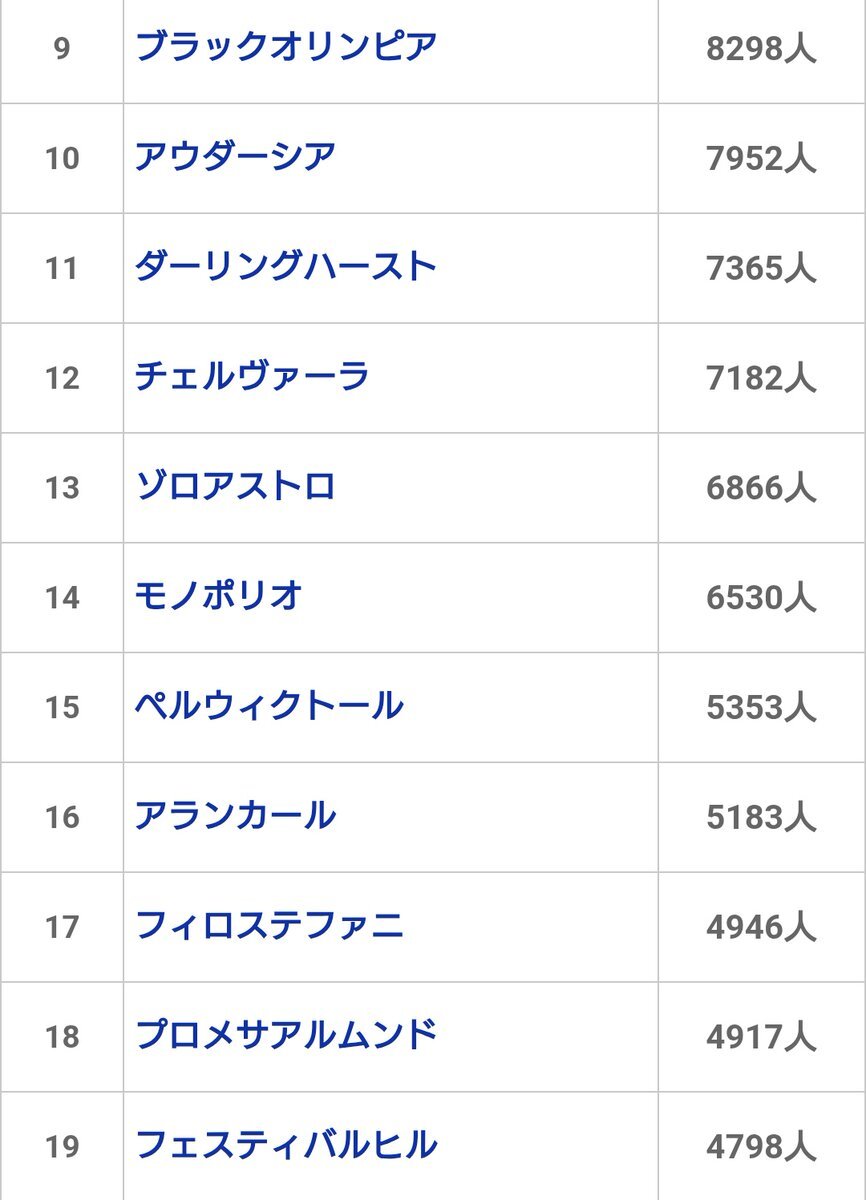Open the アランカール link
The height and width of the screenshot is (1200, 866).
click(x=235, y=816)
